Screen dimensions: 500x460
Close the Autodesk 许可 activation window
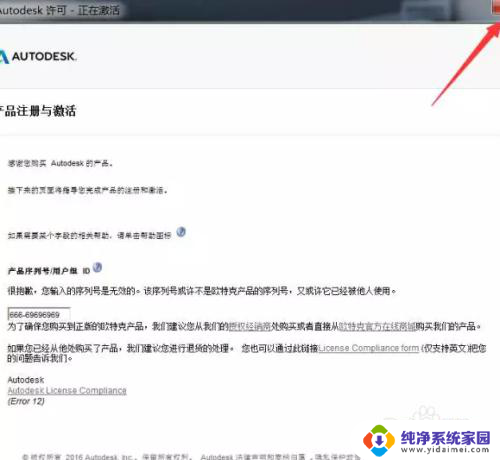pyautogui.click(x=496, y=7)
